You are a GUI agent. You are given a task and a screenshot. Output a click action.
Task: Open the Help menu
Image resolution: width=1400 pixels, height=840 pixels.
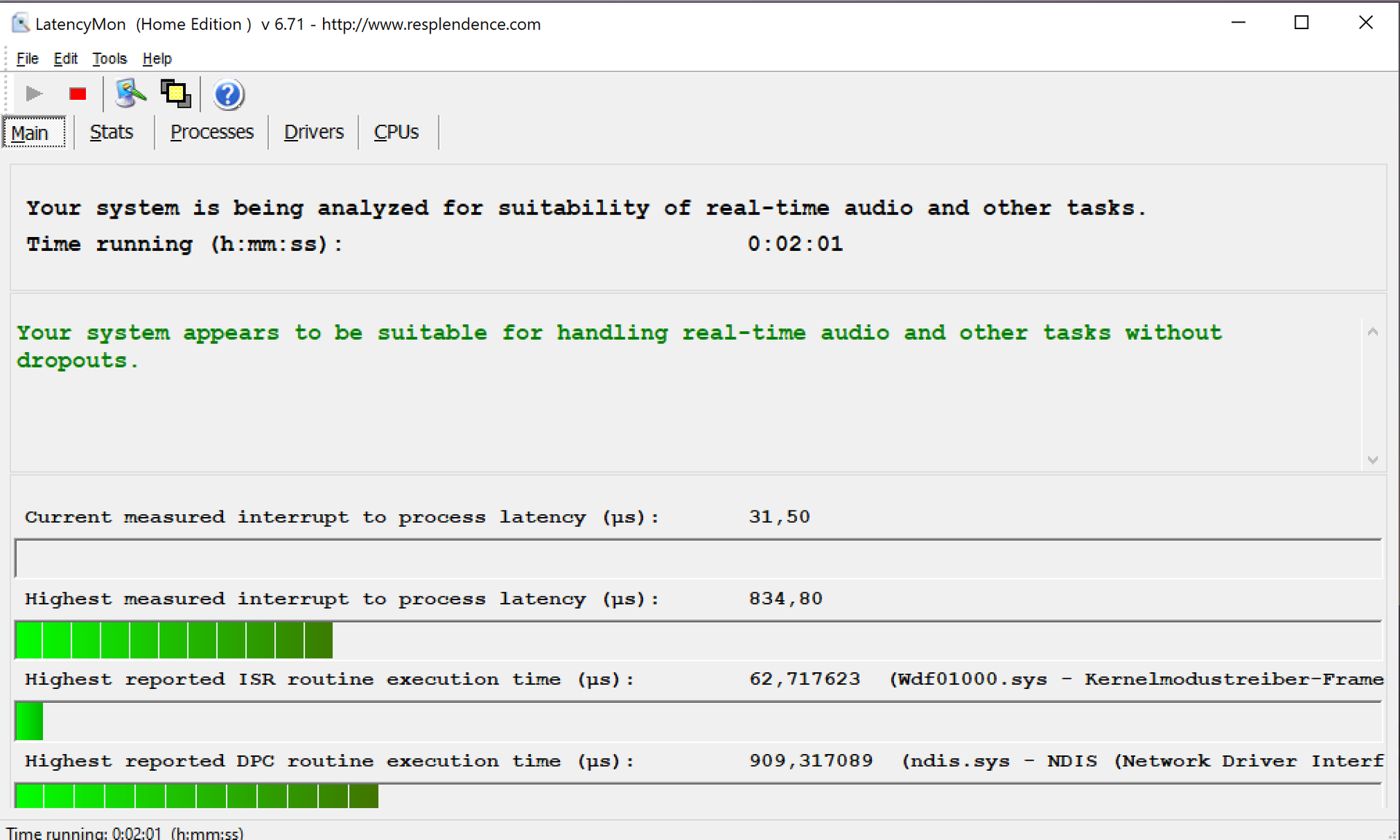click(x=157, y=58)
